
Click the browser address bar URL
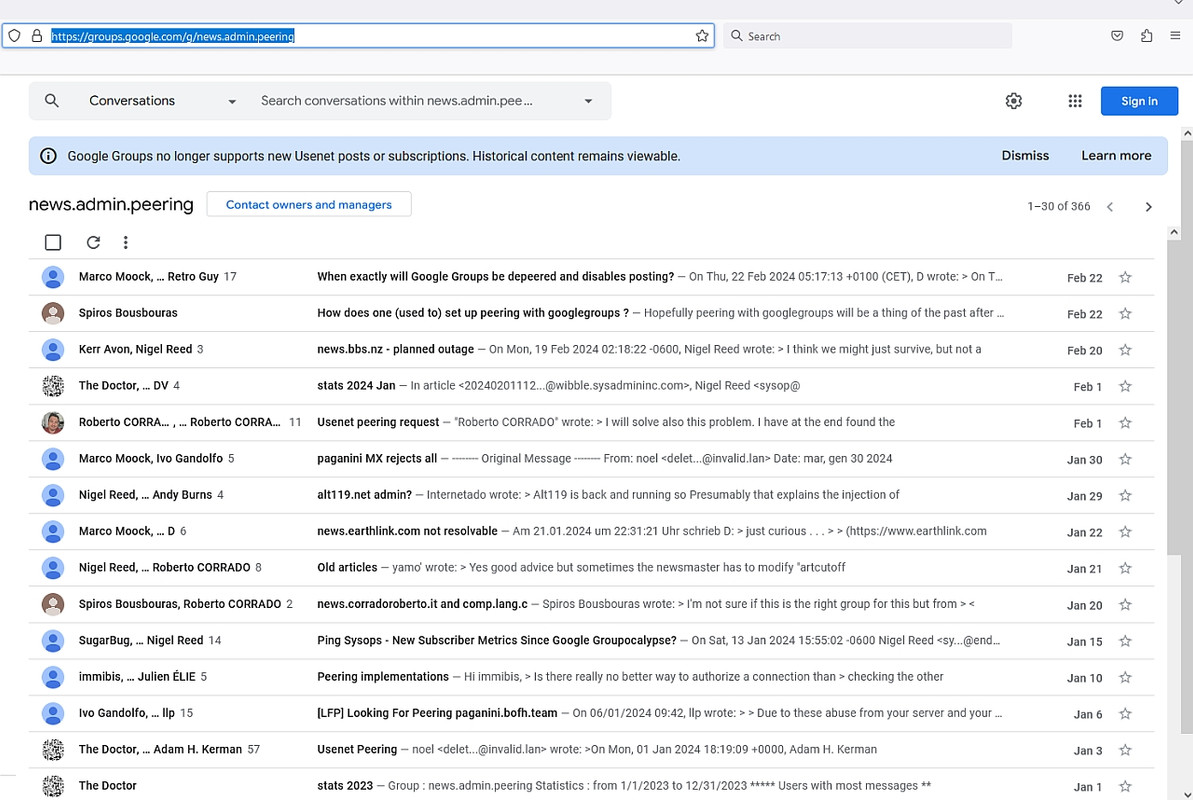click(173, 36)
